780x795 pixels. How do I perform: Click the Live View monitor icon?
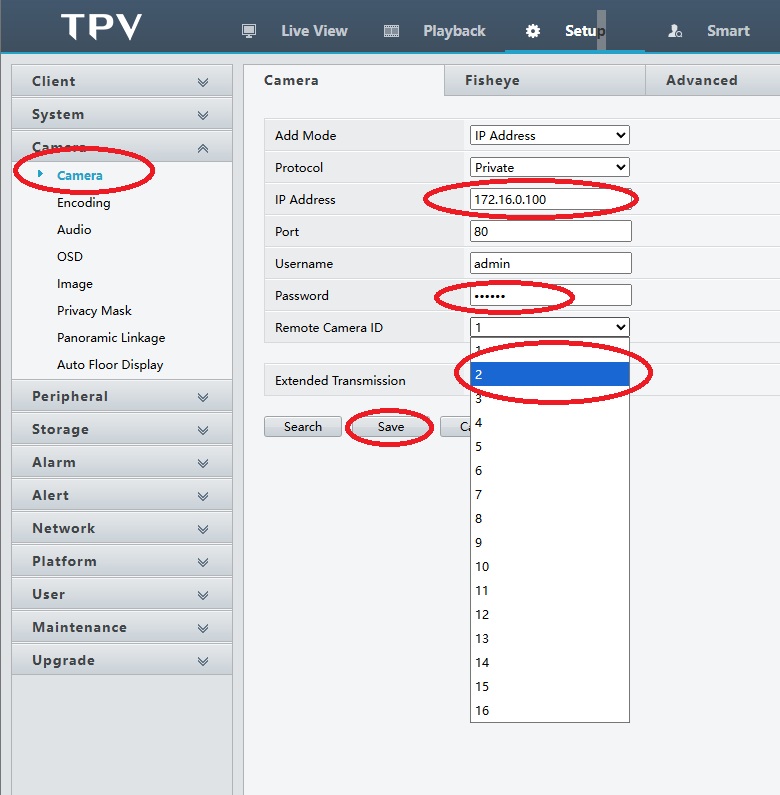(x=249, y=31)
